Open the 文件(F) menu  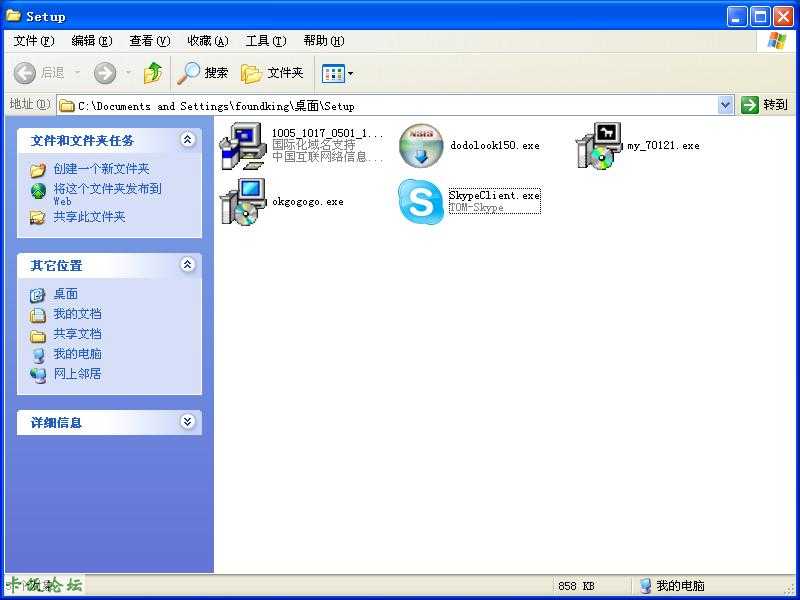tap(34, 41)
